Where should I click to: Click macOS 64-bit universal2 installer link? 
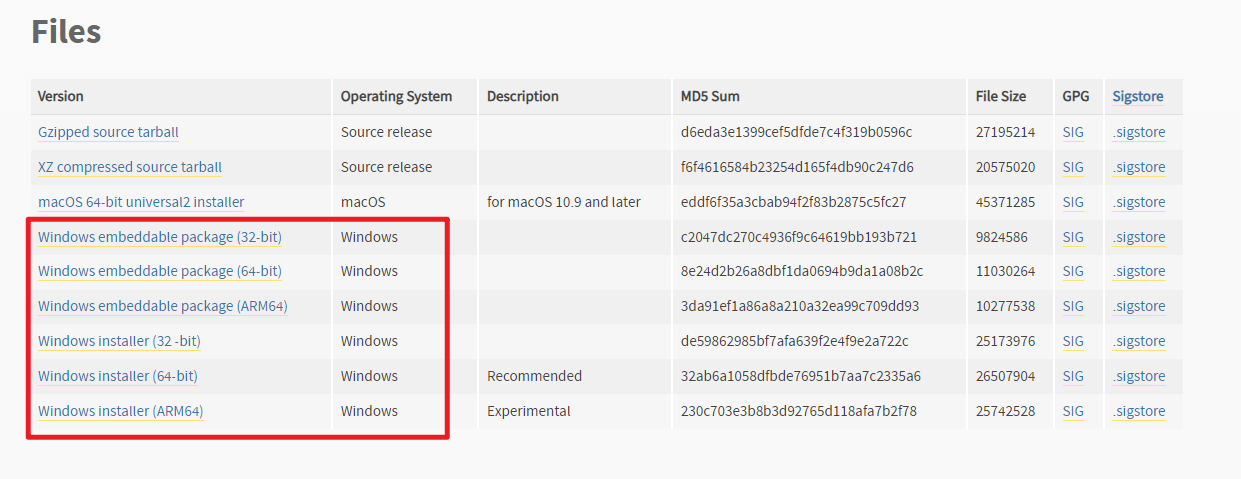click(141, 202)
